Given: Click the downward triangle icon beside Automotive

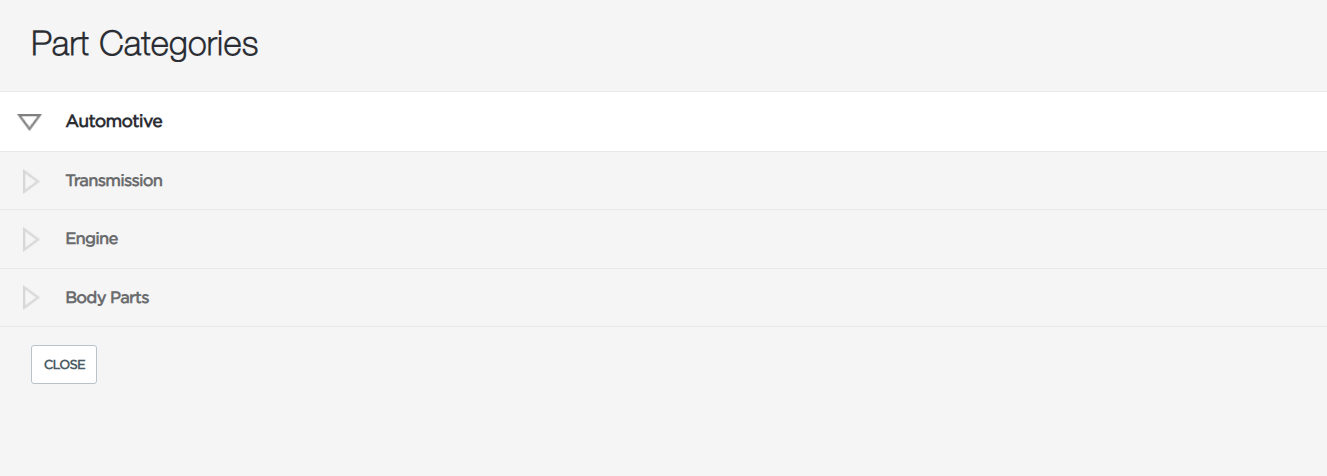Looking at the screenshot, I should [30, 122].
